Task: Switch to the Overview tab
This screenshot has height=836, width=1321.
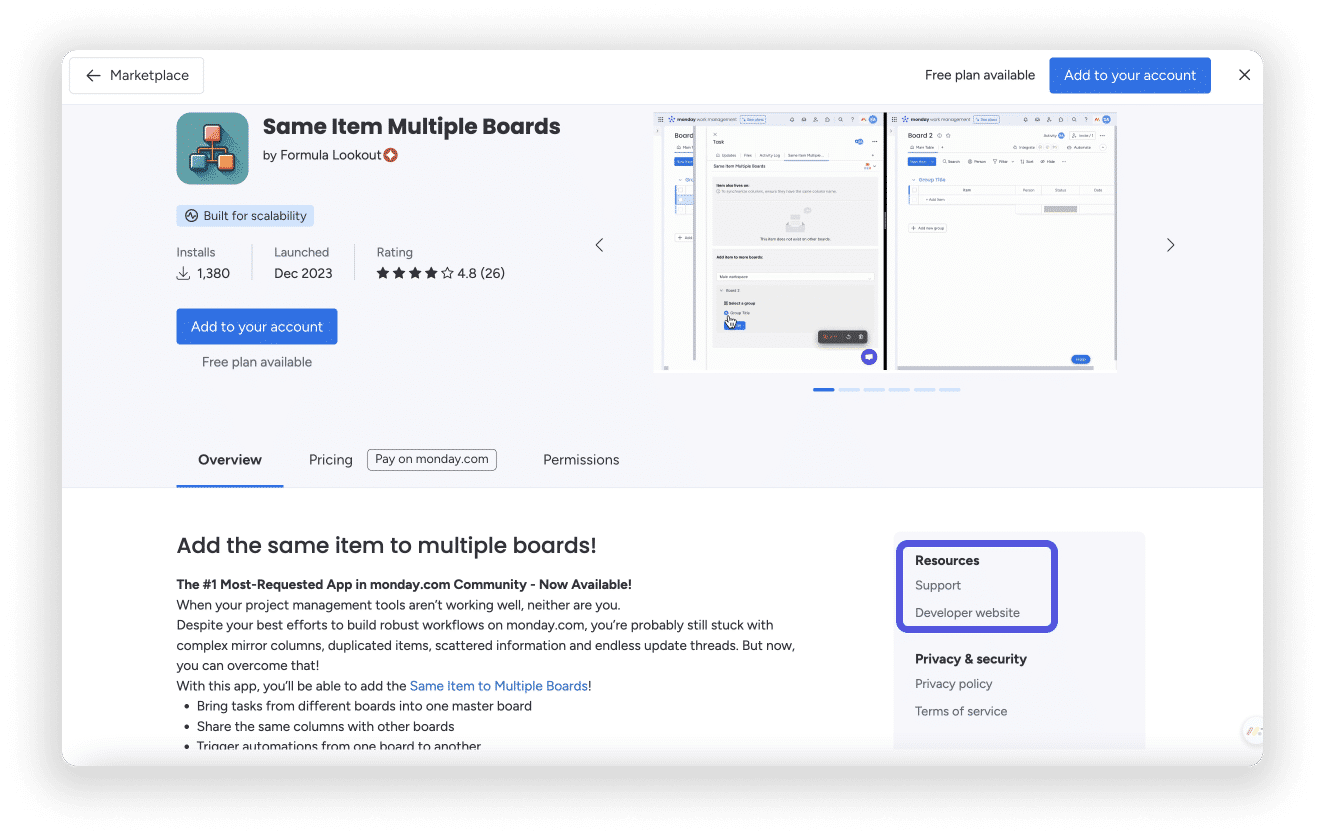Action: click(230, 460)
